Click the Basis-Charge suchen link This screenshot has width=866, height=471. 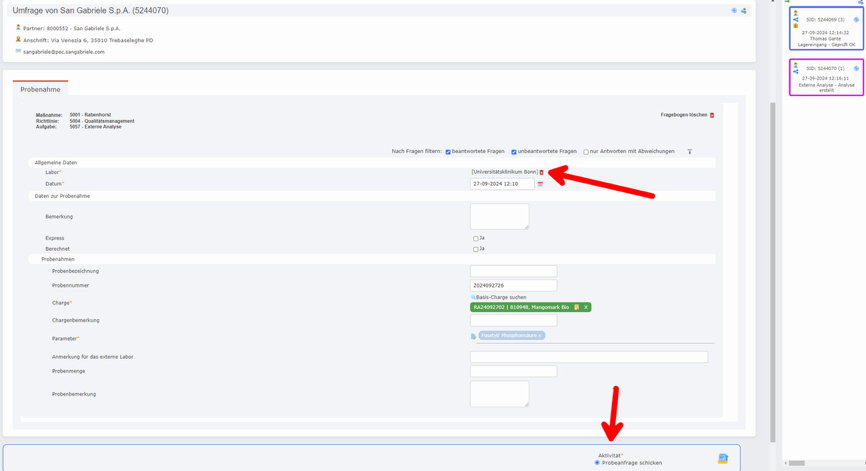pyautogui.click(x=500, y=297)
